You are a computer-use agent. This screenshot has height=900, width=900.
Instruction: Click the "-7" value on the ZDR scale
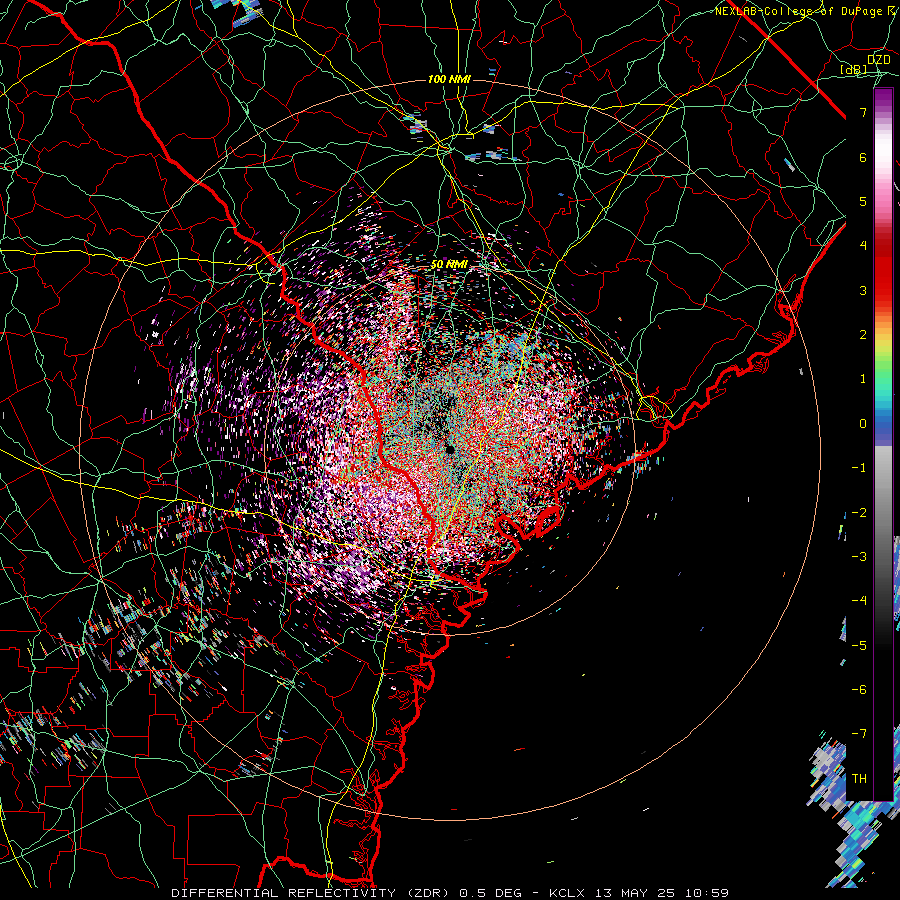point(859,734)
